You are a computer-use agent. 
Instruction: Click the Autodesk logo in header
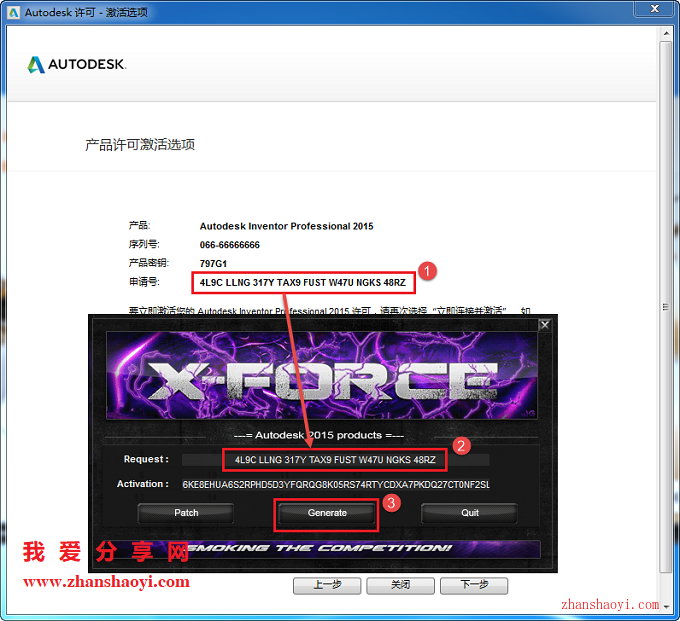[77, 64]
